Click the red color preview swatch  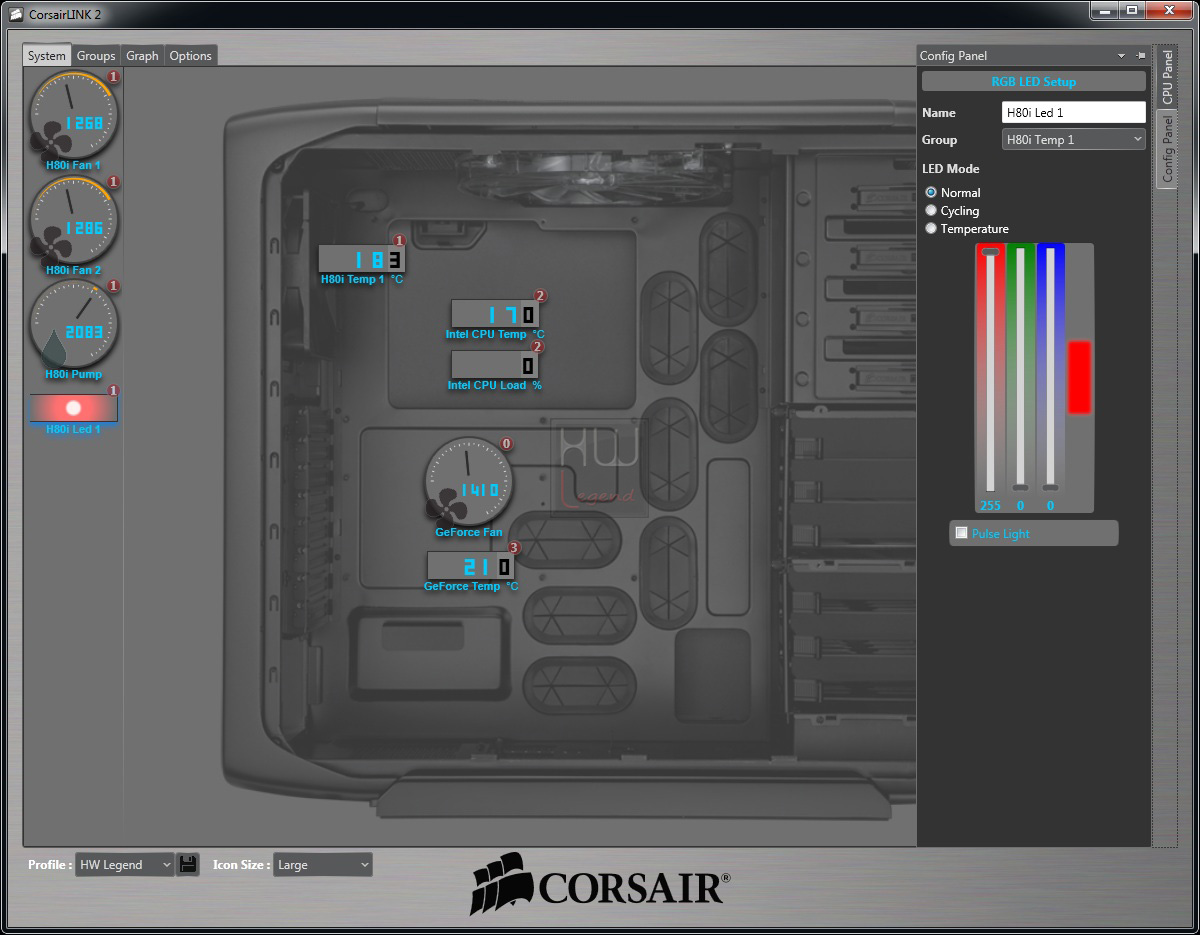1079,377
